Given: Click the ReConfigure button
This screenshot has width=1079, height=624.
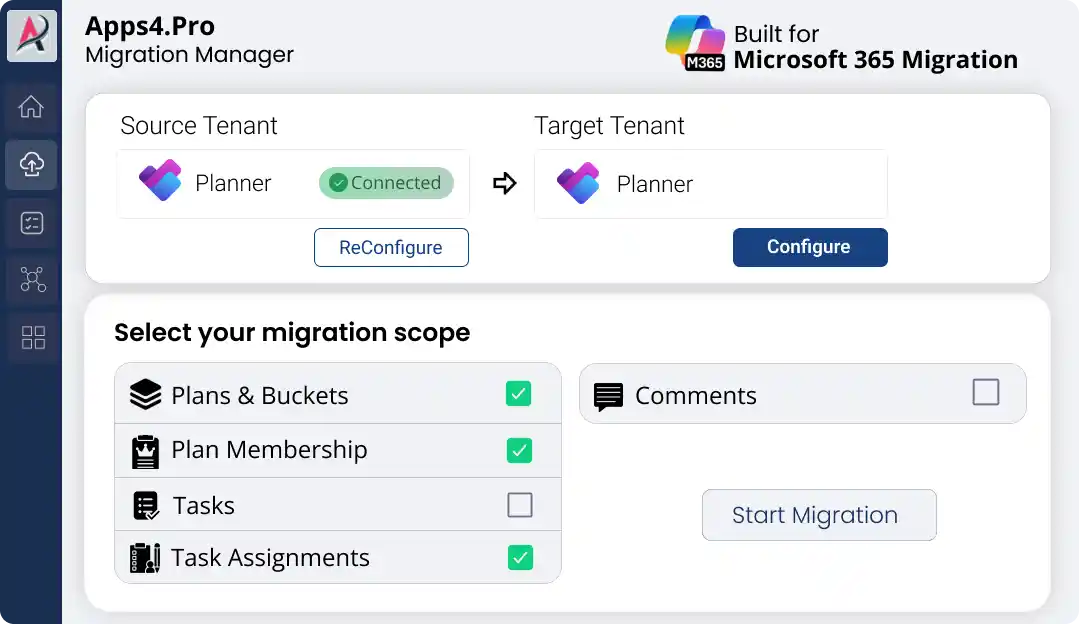Looking at the screenshot, I should coord(391,247).
